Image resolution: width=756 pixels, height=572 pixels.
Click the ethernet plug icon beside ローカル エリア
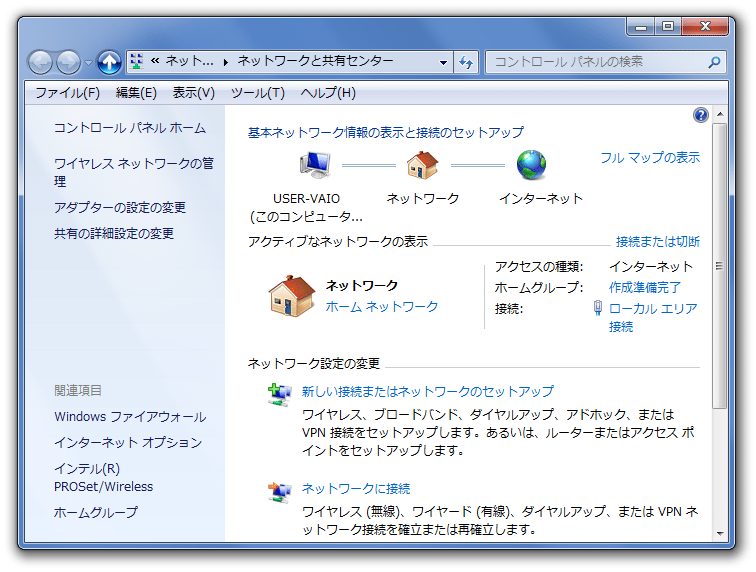597,308
